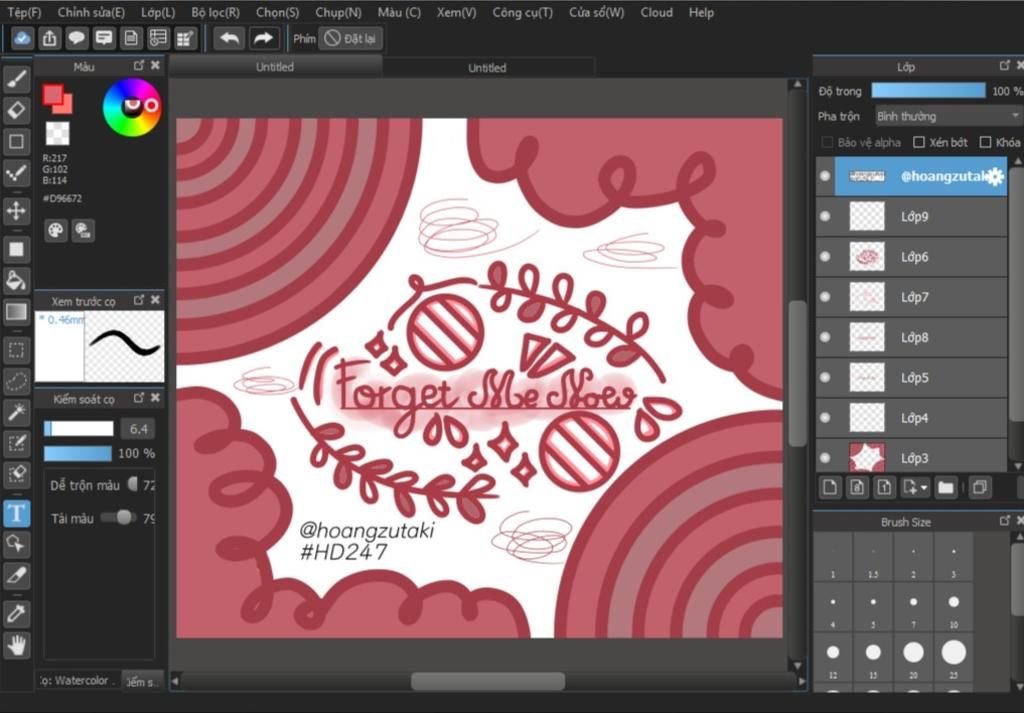This screenshot has height=713, width=1024.
Task: Close the Kiểm soát cọ panel
Action: tap(155, 398)
